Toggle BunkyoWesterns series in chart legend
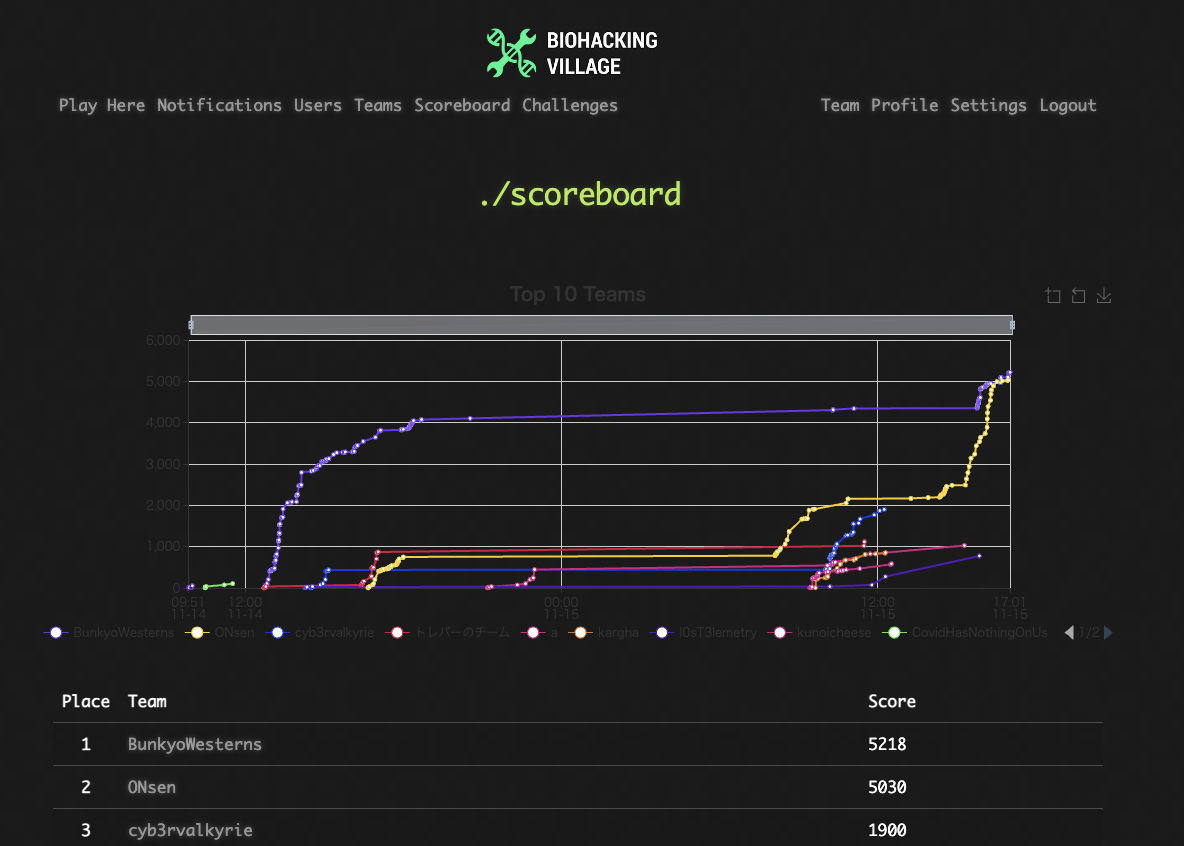 (111, 633)
